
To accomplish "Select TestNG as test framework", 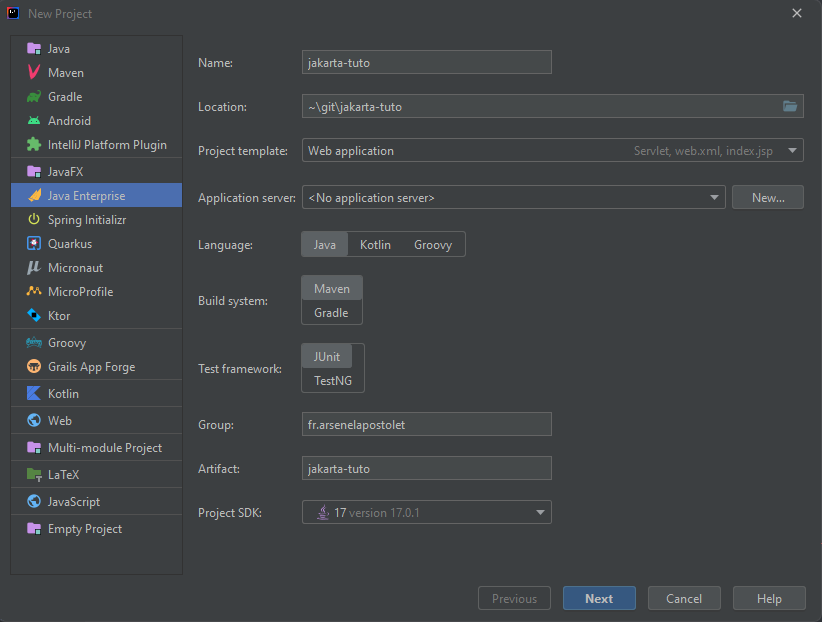I will click(x=331, y=381).
